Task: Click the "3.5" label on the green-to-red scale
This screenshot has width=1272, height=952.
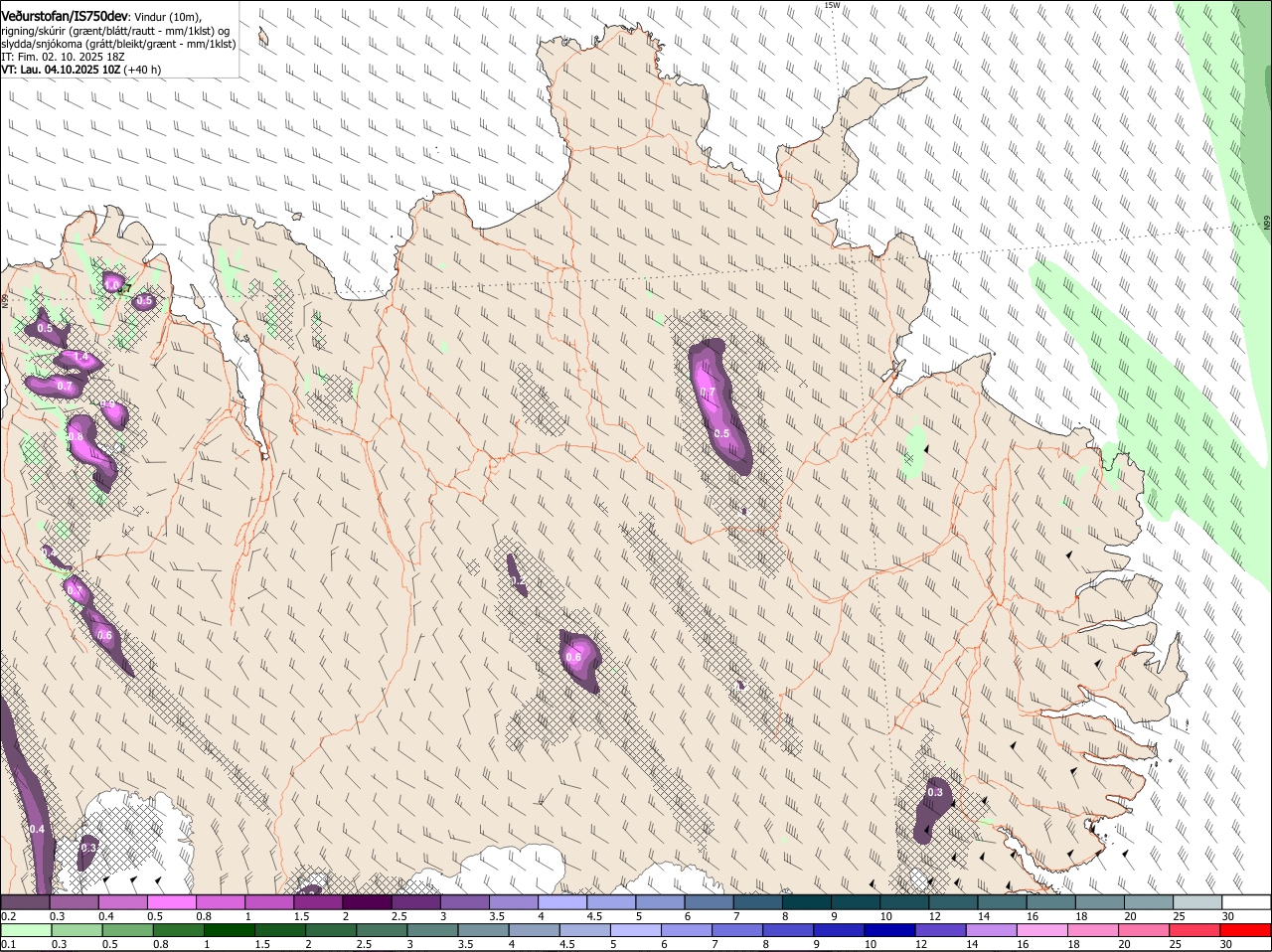Action: pyautogui.click(x=465, y=944)
